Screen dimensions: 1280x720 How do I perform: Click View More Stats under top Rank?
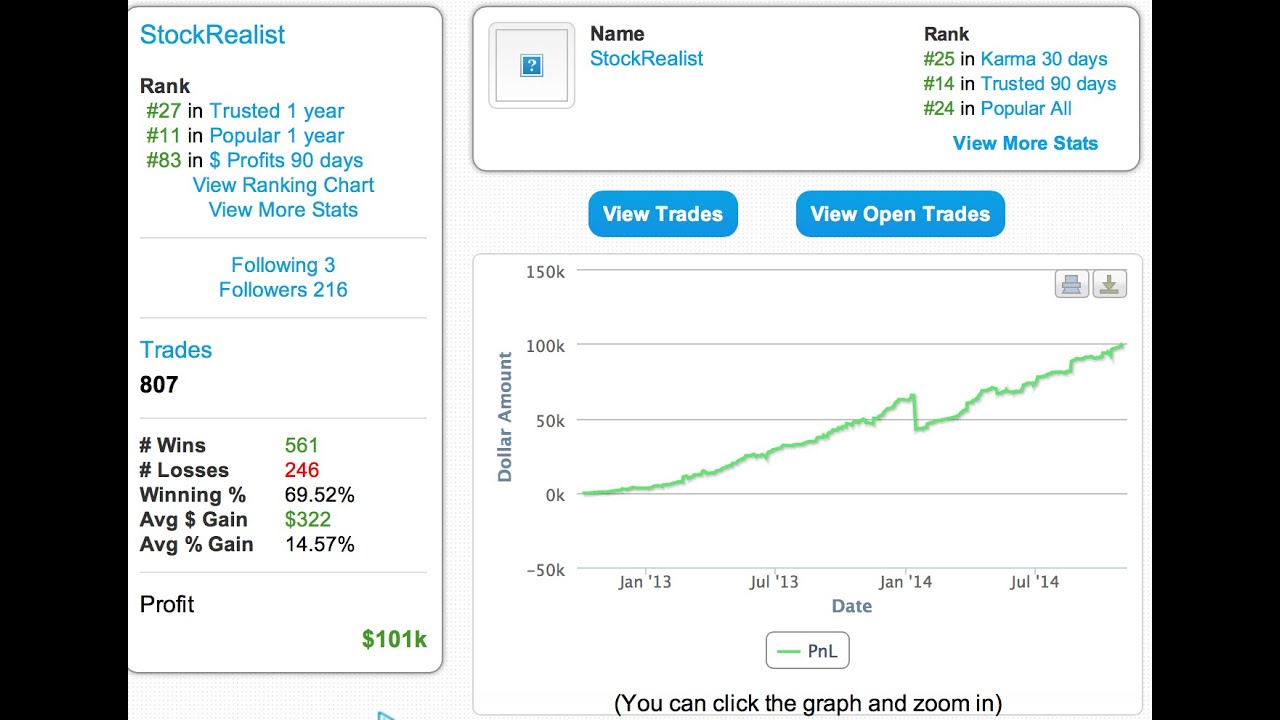1025,143
